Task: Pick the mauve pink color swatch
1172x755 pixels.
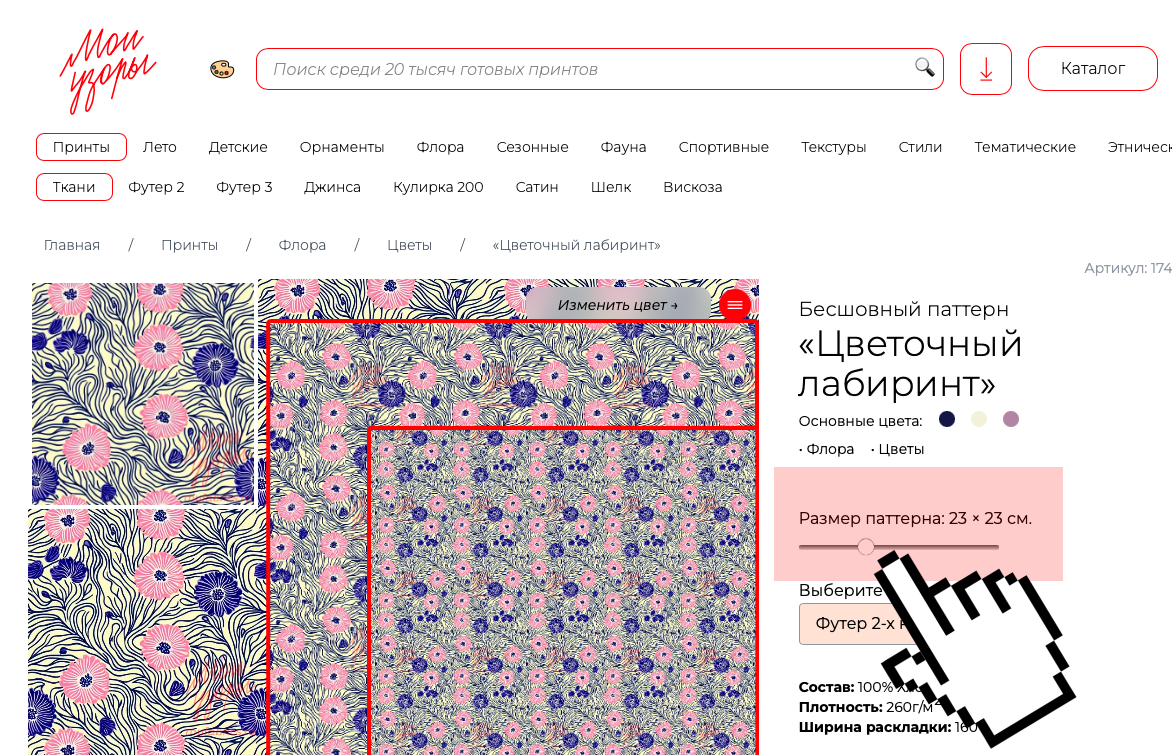Action: pyautogui.click(x=1011, y=419)
